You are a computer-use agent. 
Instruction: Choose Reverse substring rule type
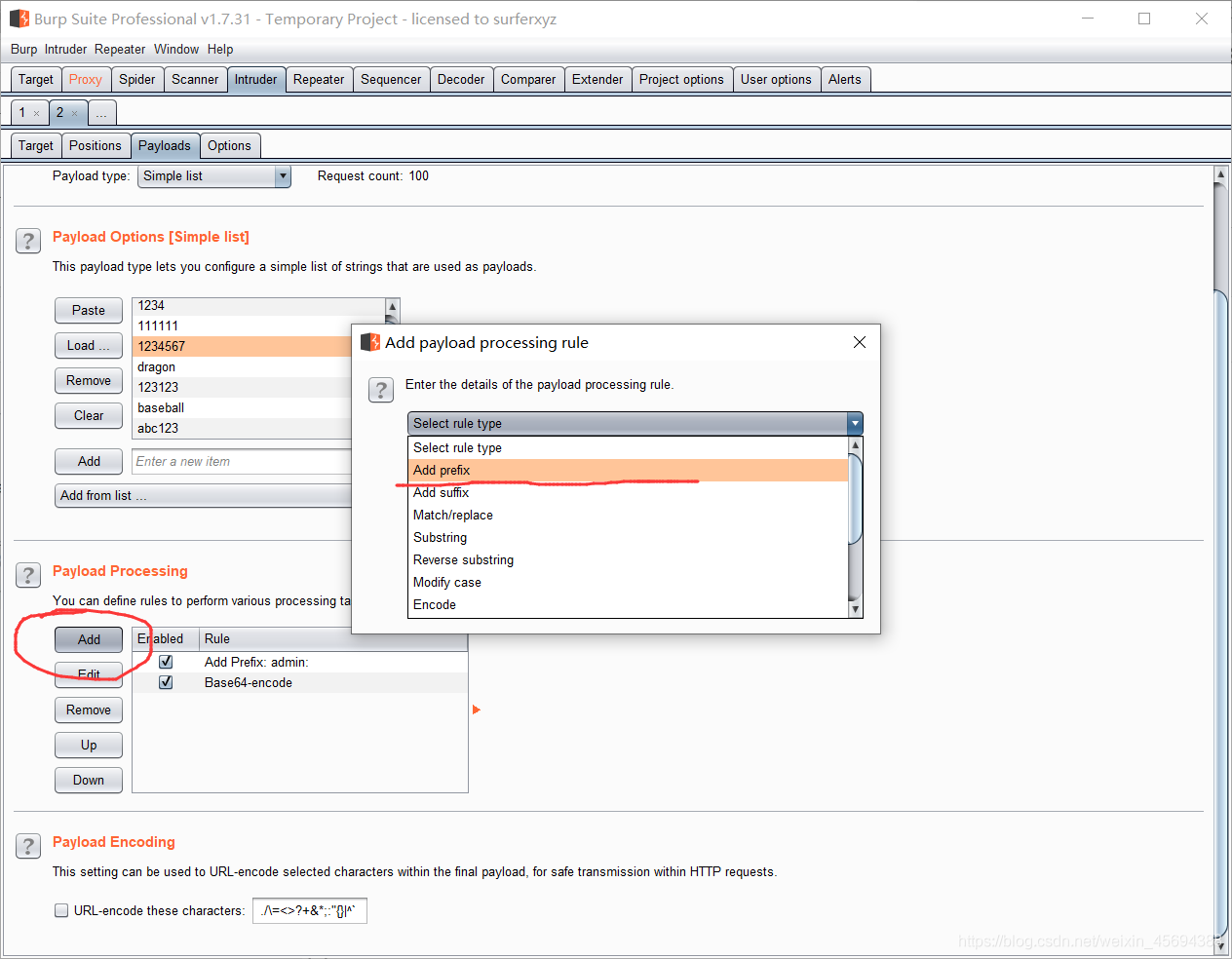[x=628, y=559]
